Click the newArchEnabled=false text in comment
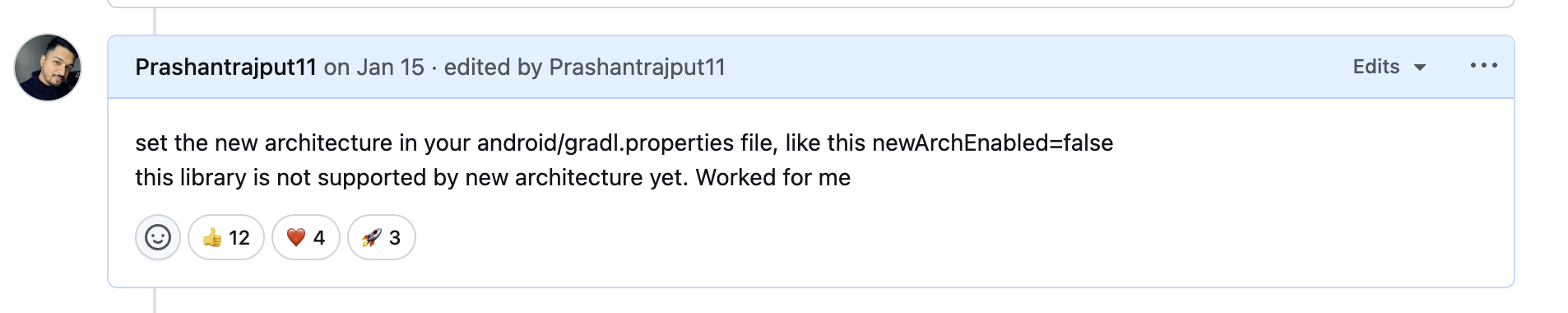This screenshot has width=1568, height=313. click(x=992, y=143)
